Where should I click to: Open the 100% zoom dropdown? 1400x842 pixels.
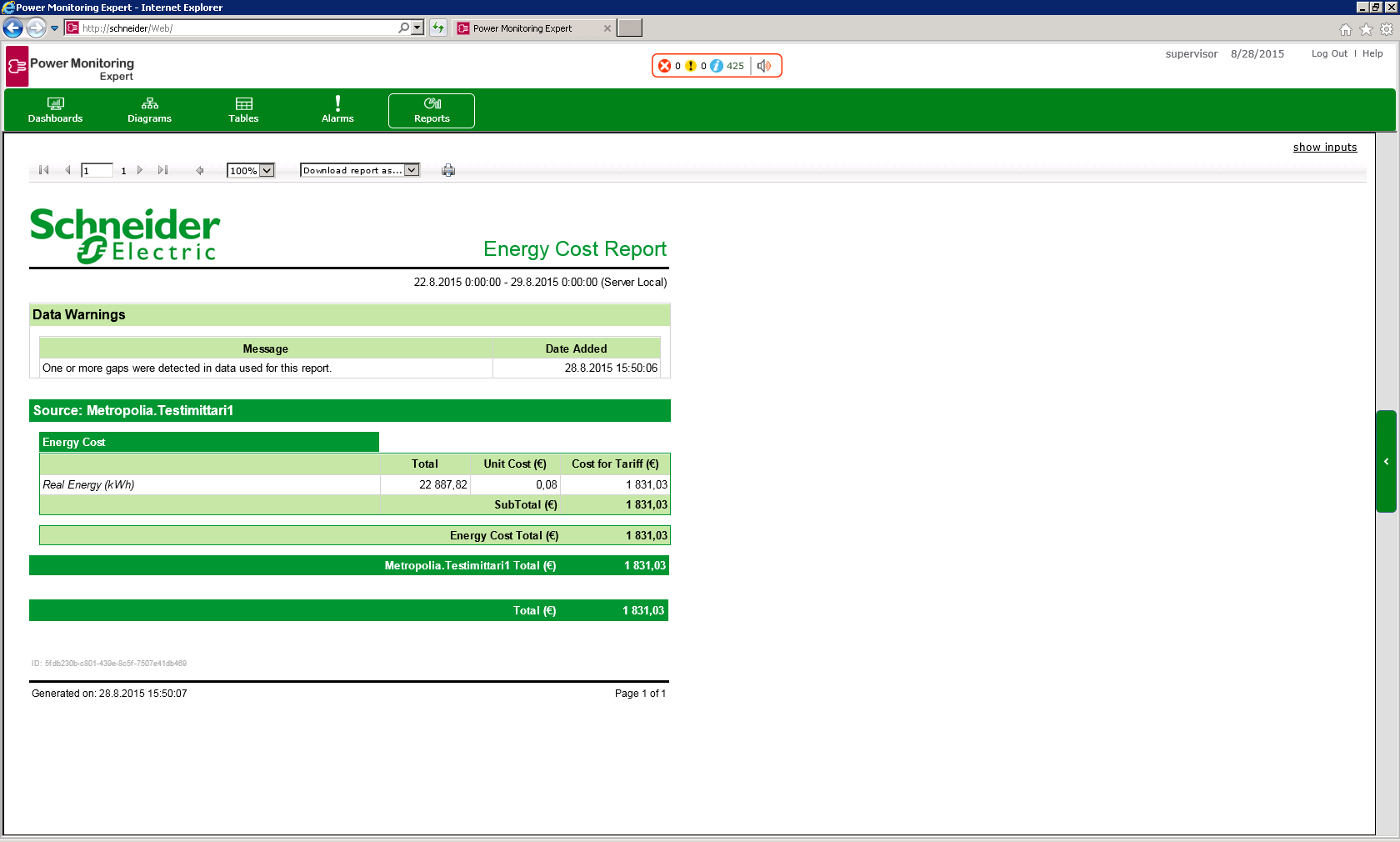click(x=251, y=171)
